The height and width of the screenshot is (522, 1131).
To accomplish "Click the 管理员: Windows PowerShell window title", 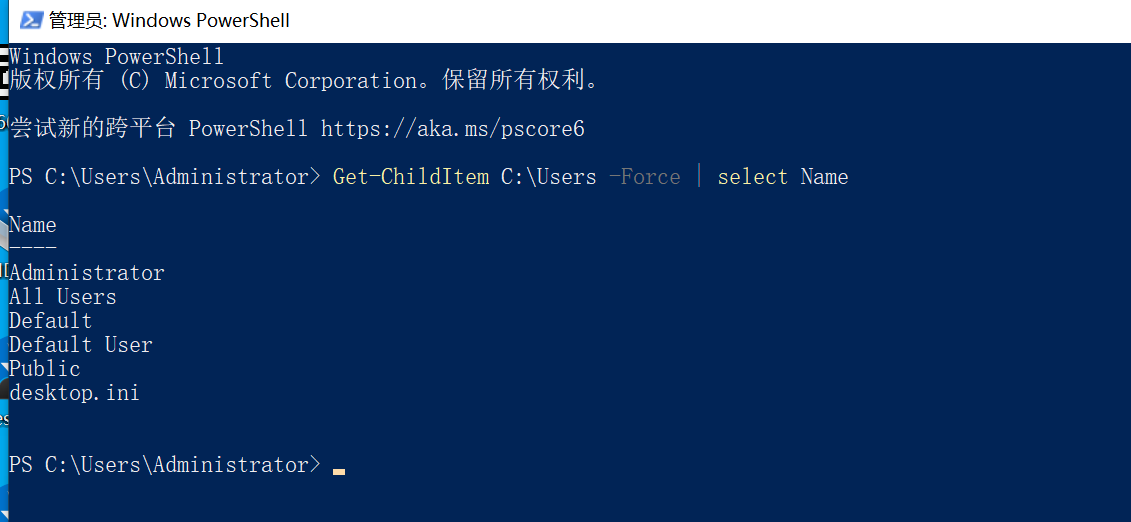I will coord(170,20).
